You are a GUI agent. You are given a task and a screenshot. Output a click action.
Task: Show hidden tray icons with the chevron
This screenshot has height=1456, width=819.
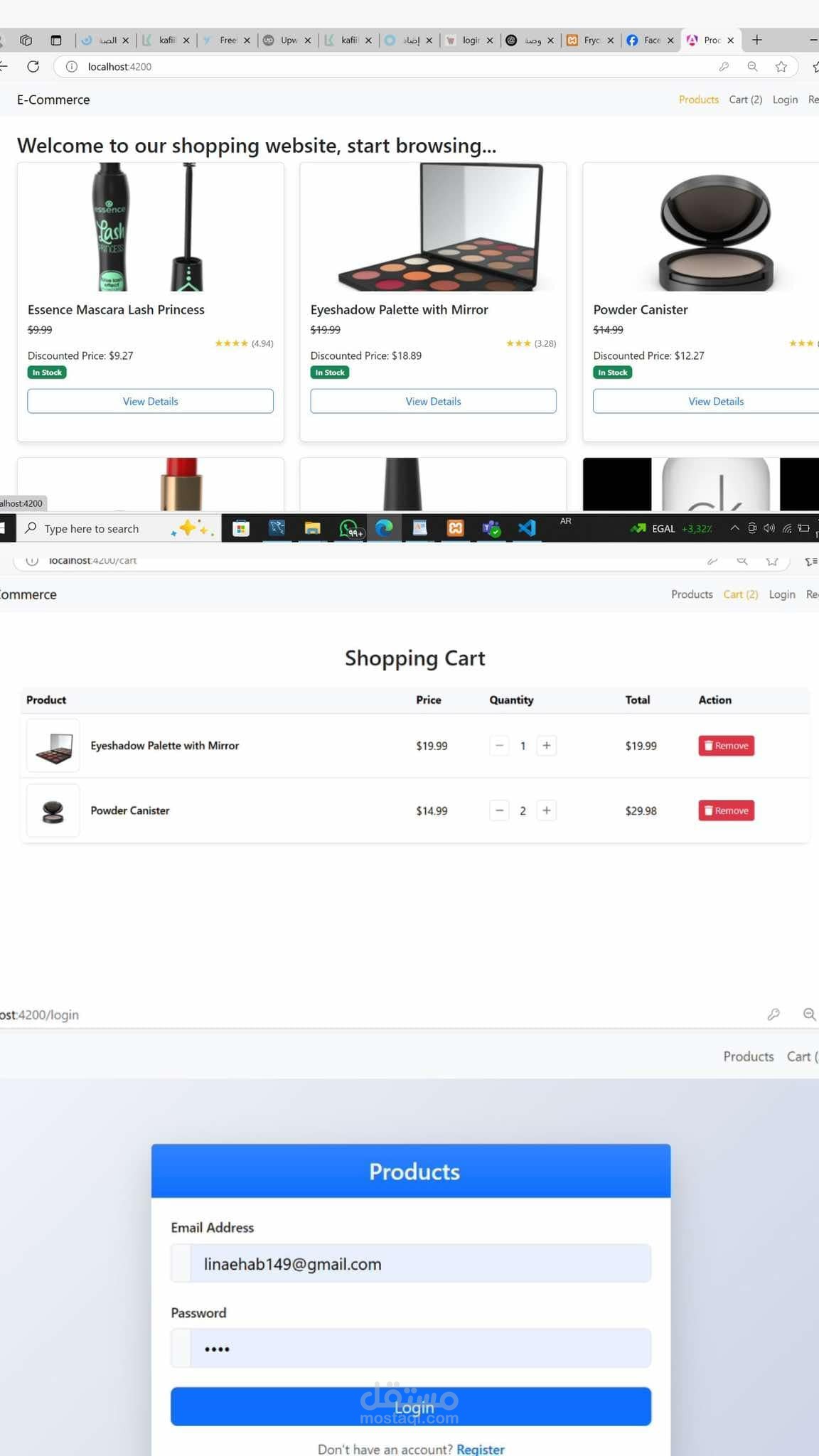click(735, 528)
